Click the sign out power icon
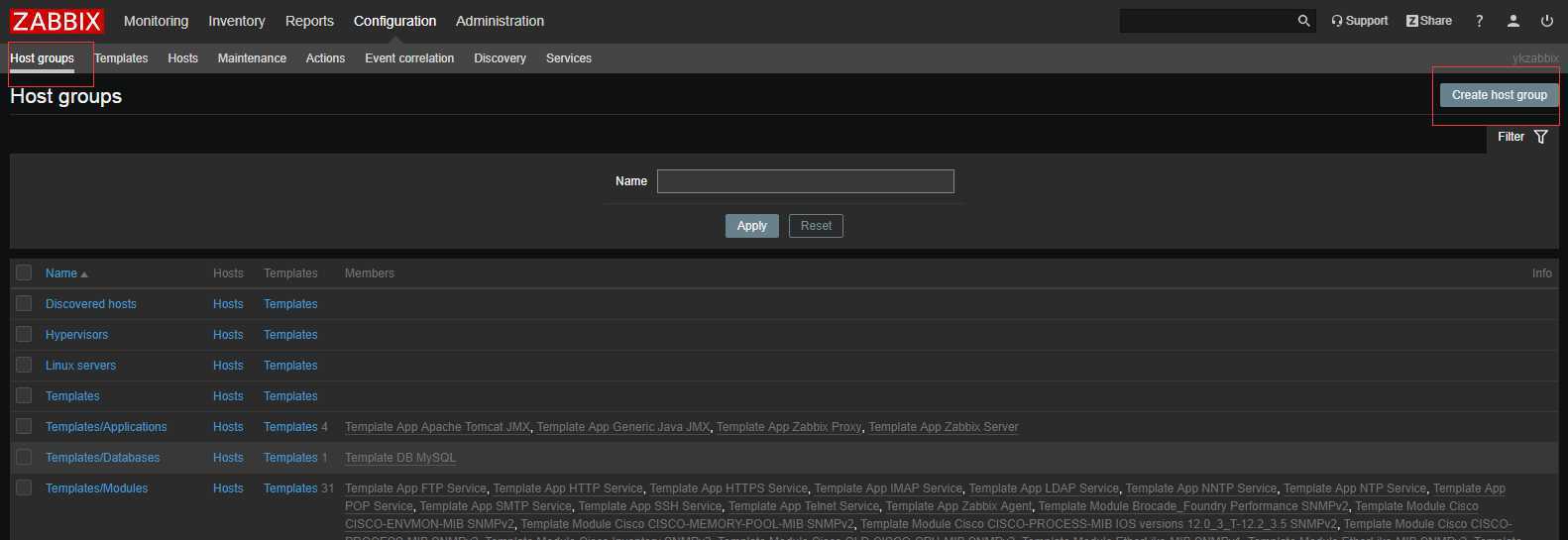This screenshot has height=540, width=1568. (x=1546, y=21)
